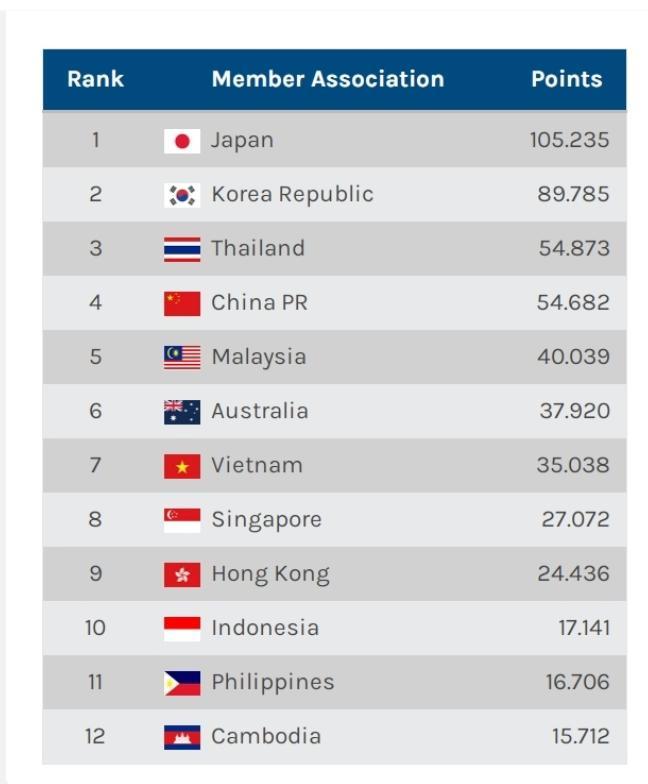Click the Points column header

[566, 80]
